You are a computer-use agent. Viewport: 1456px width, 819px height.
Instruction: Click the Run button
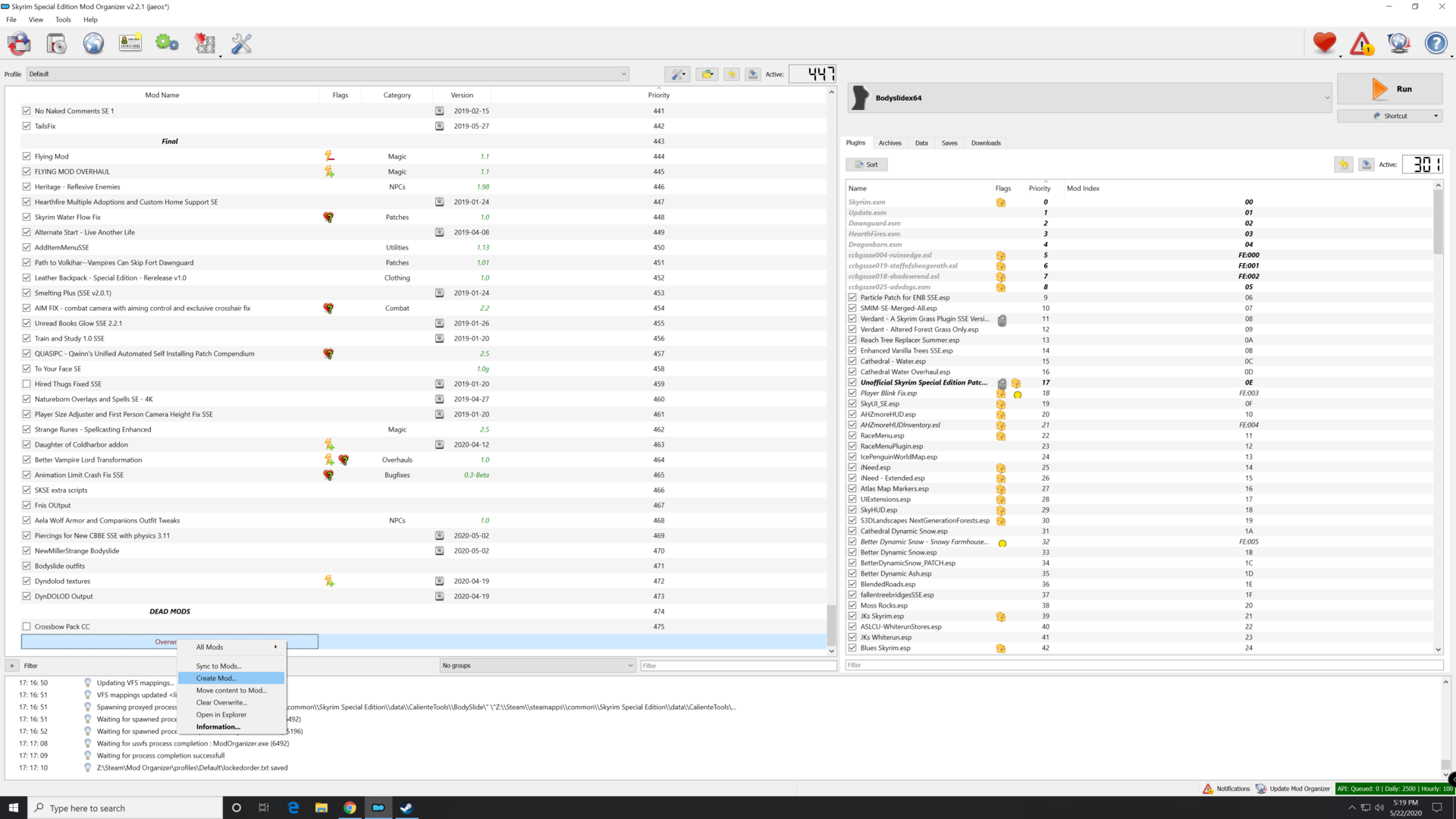point(1389,89)
